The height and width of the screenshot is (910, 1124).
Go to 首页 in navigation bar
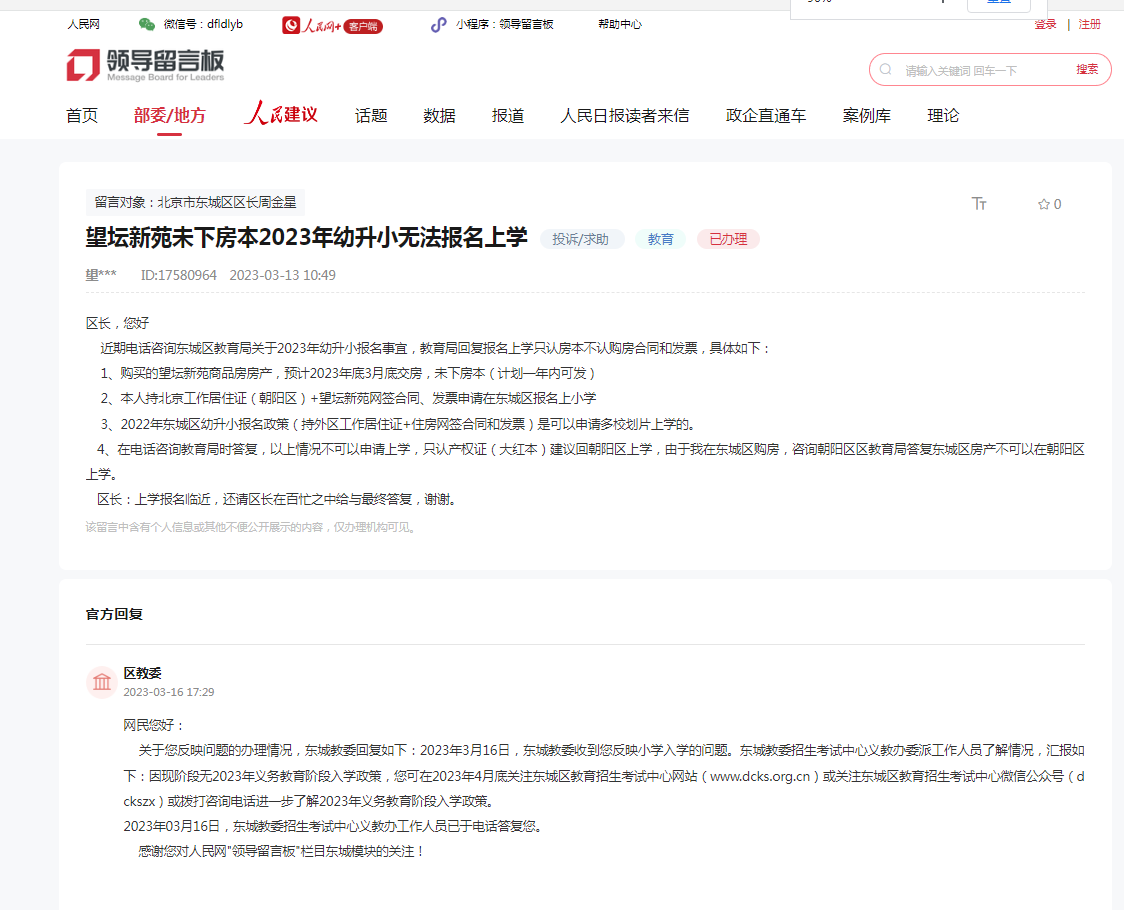(x=82, y=116)
